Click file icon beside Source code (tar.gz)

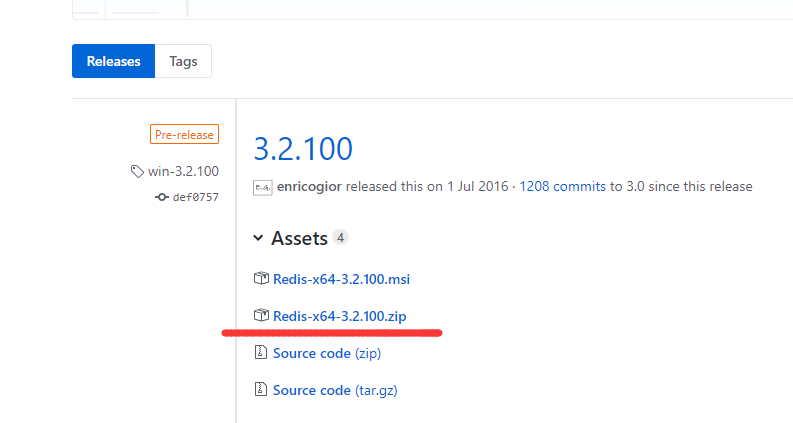pos(260,389)
